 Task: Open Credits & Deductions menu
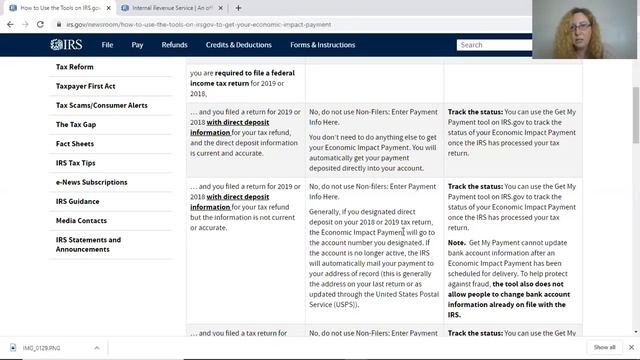[239, 45]
